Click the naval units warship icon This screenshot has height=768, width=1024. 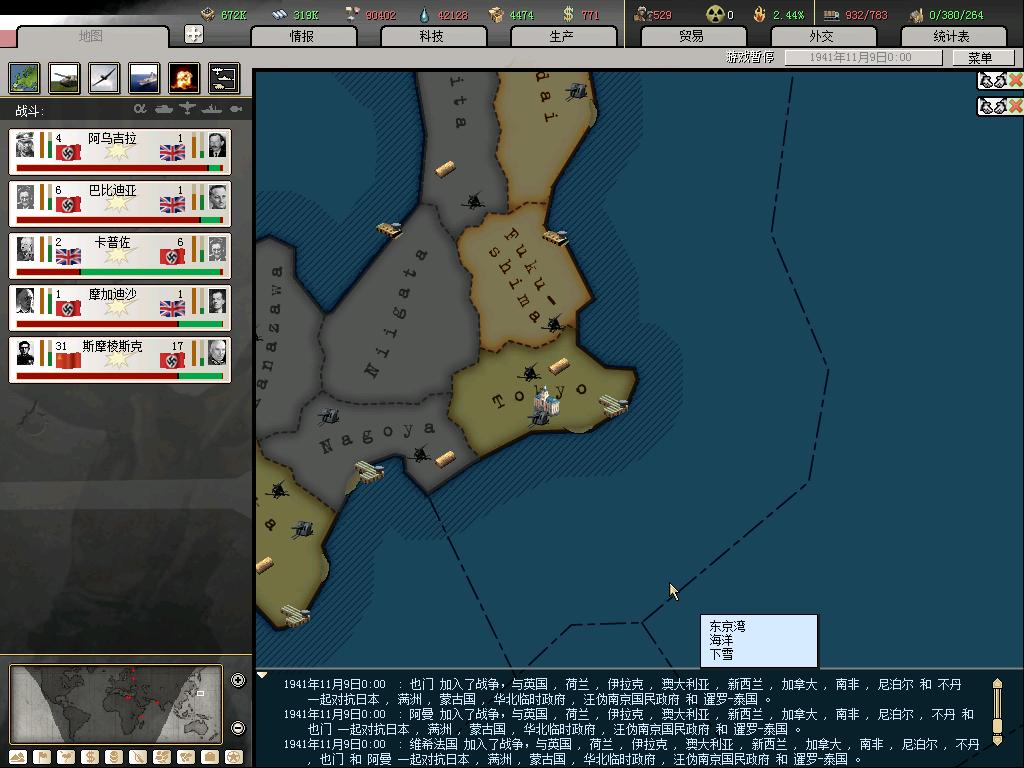144,78
